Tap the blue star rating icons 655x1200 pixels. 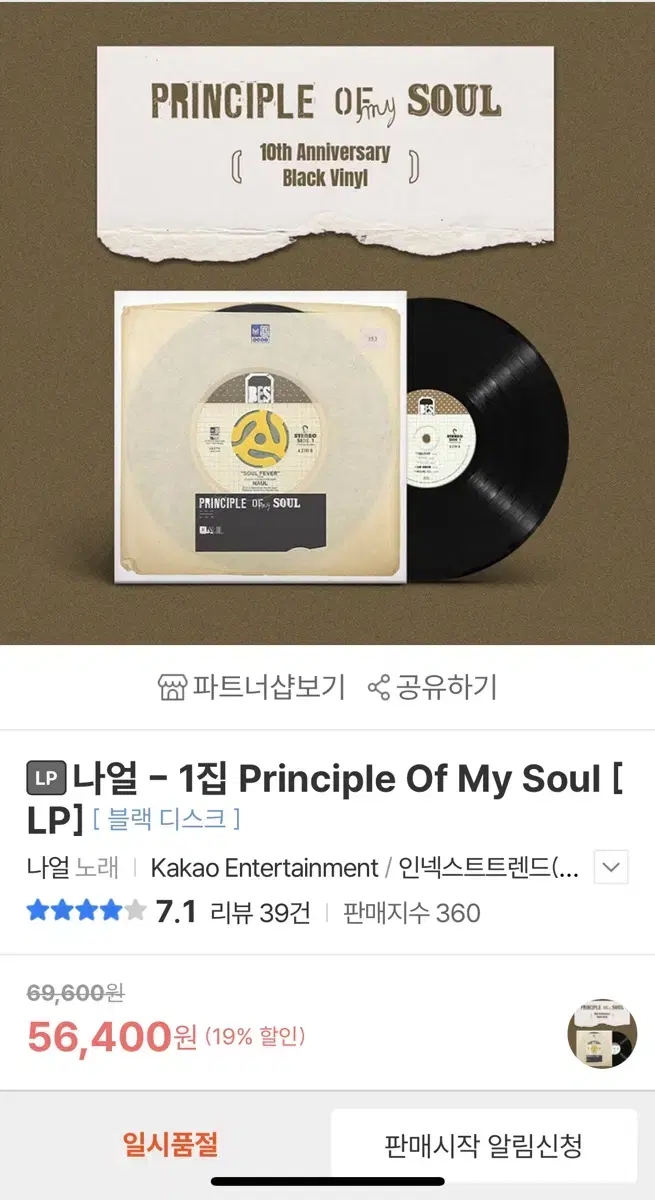pos(75,911)
